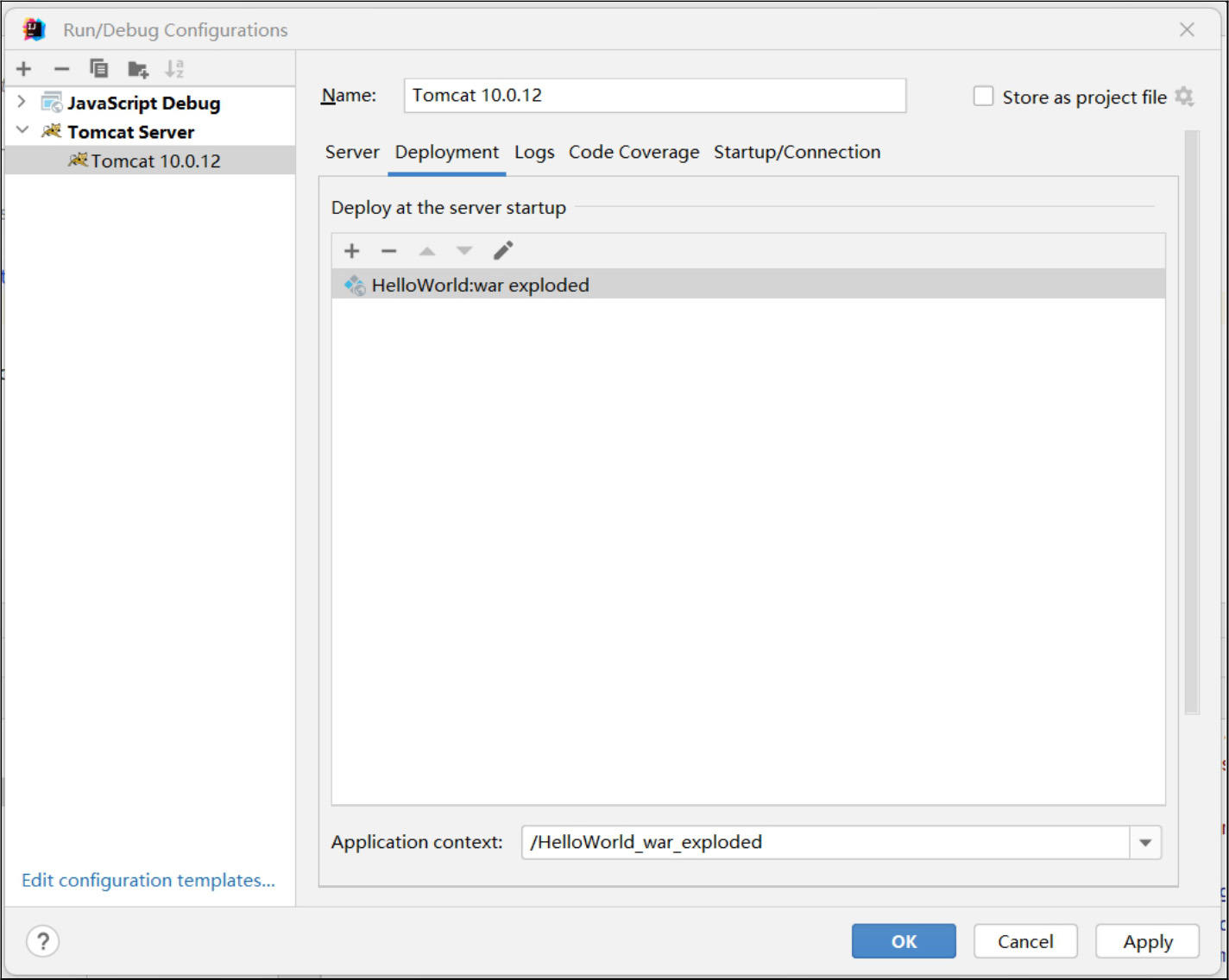Open Edit configuration templates link
Viewport: 1229px width, 980px height.
pyautogui.click(x=148, y=881)
